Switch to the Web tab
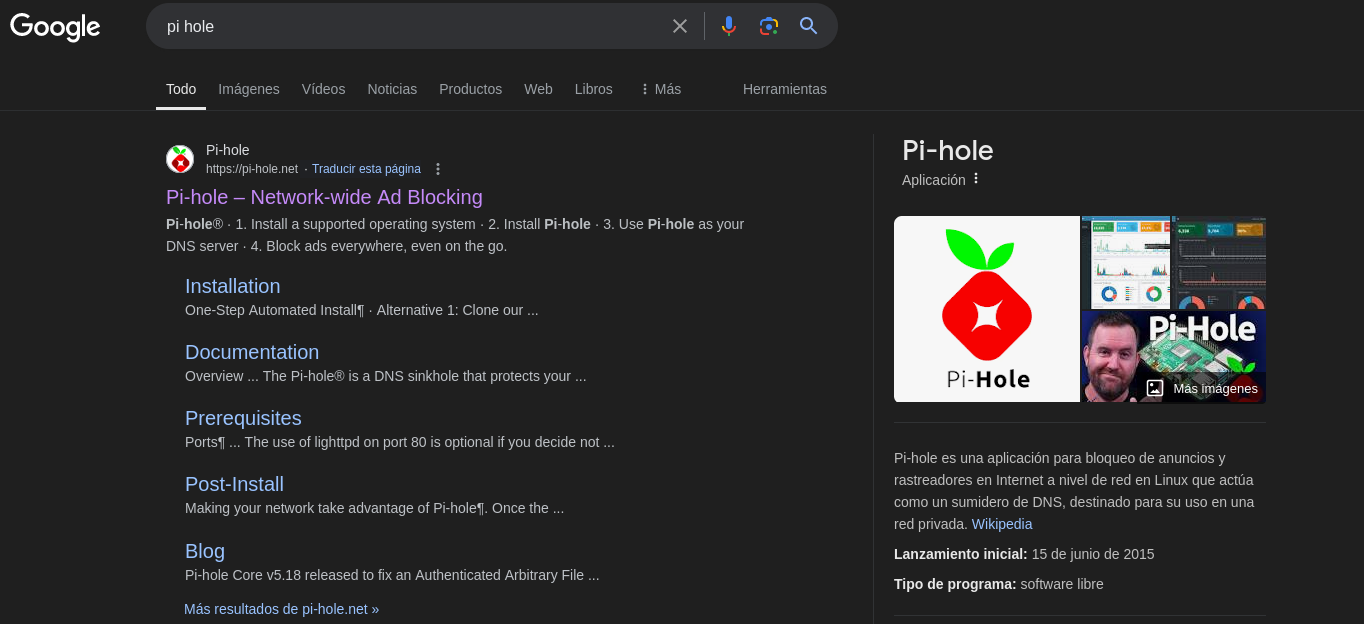Image resolution: width=1364 pixels, height=624 pixels. pos(538,89)
